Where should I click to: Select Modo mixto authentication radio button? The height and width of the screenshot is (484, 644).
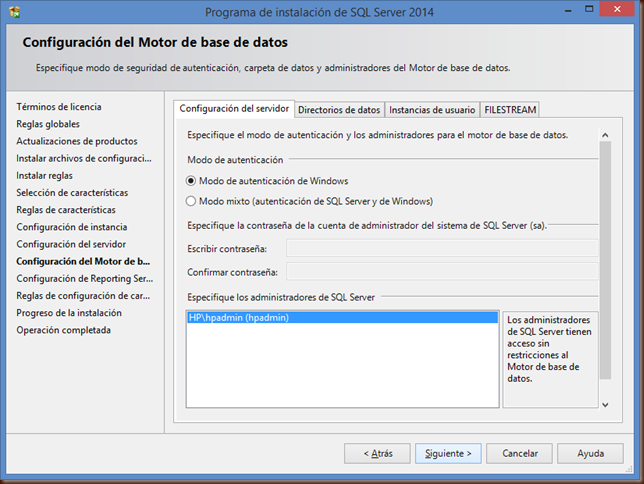click(191, 201)
